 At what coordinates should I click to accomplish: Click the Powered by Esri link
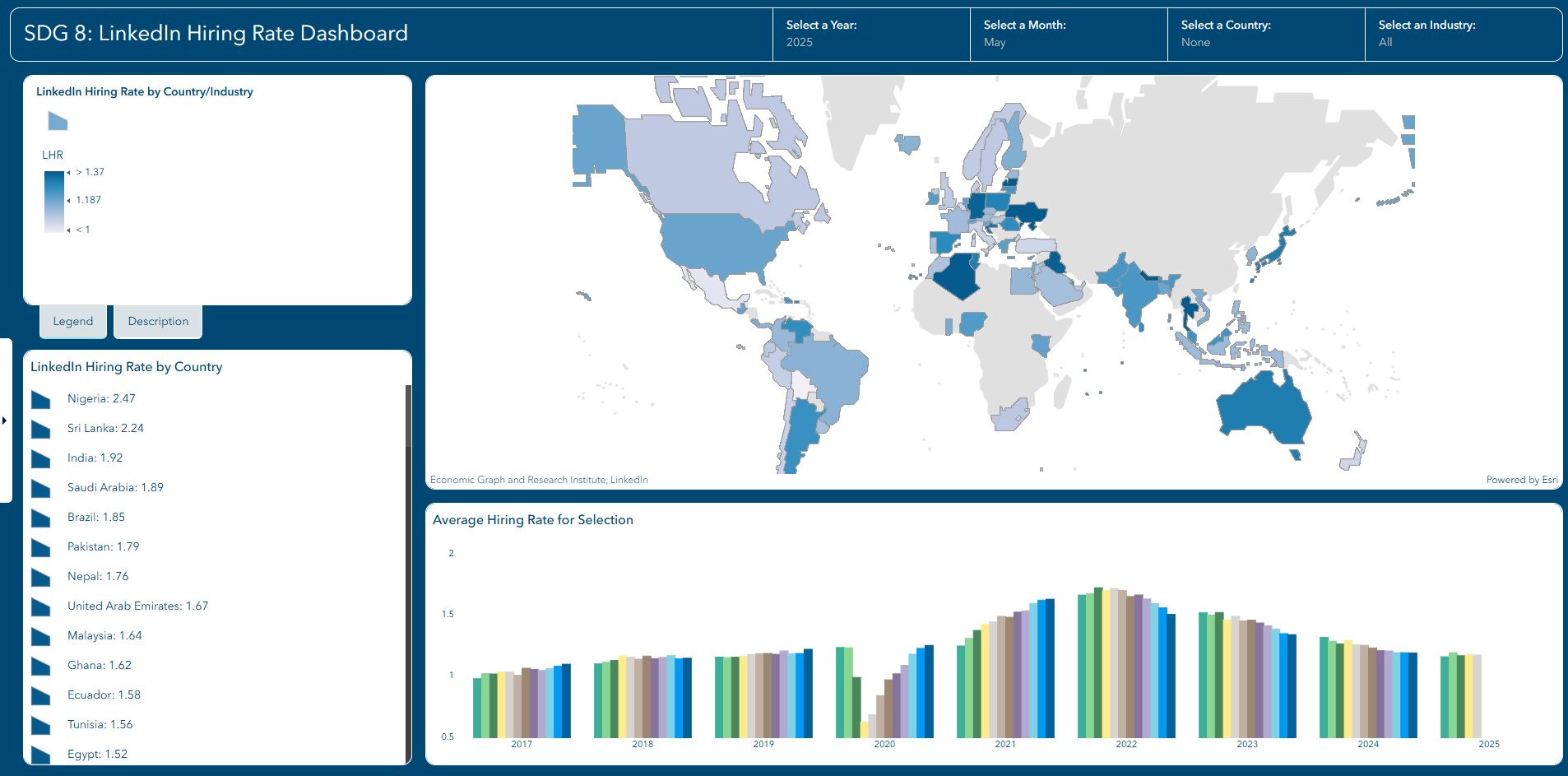(x=1521, y=480)
